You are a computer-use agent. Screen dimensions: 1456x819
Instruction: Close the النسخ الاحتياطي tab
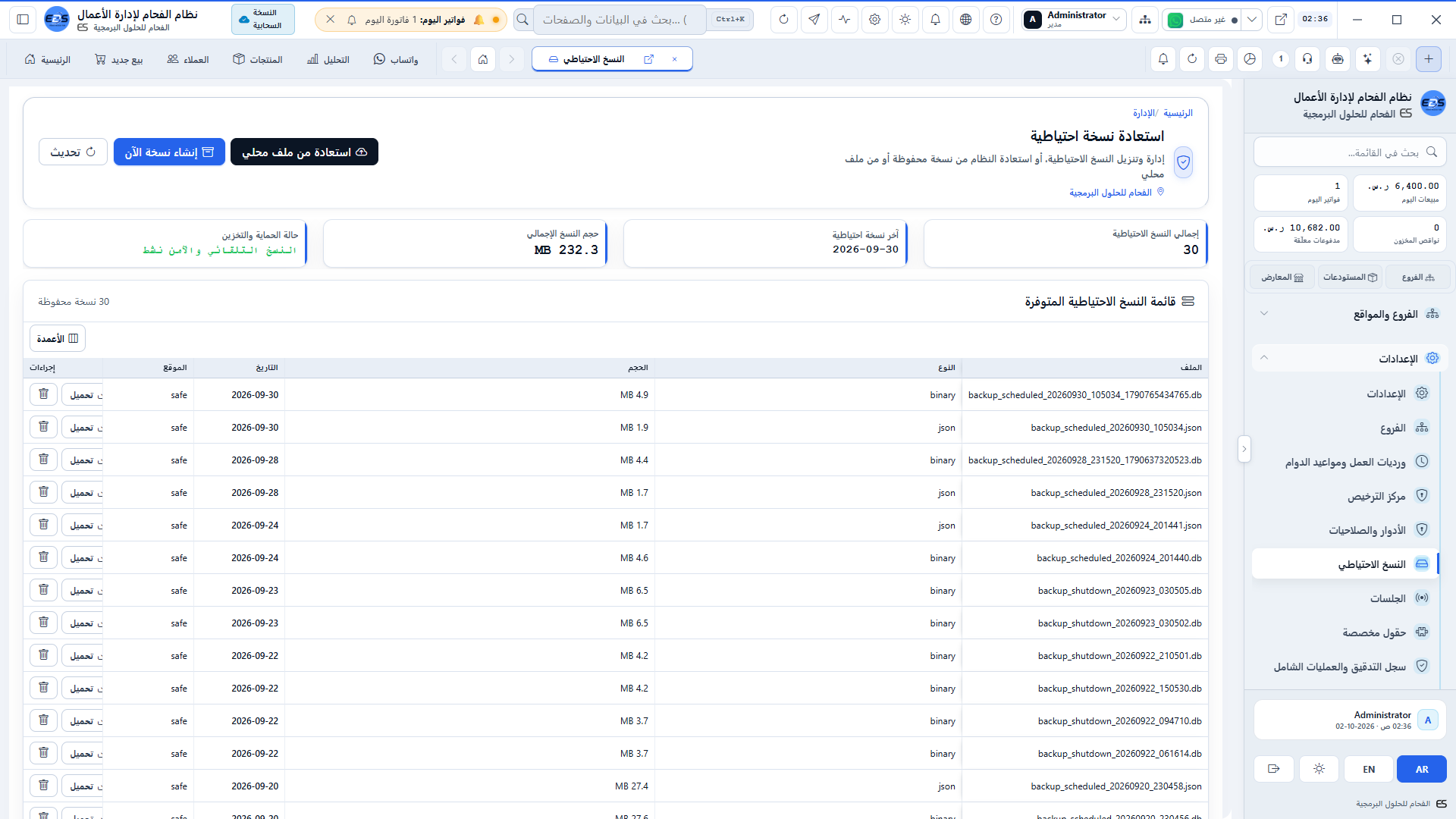point(674,59)
